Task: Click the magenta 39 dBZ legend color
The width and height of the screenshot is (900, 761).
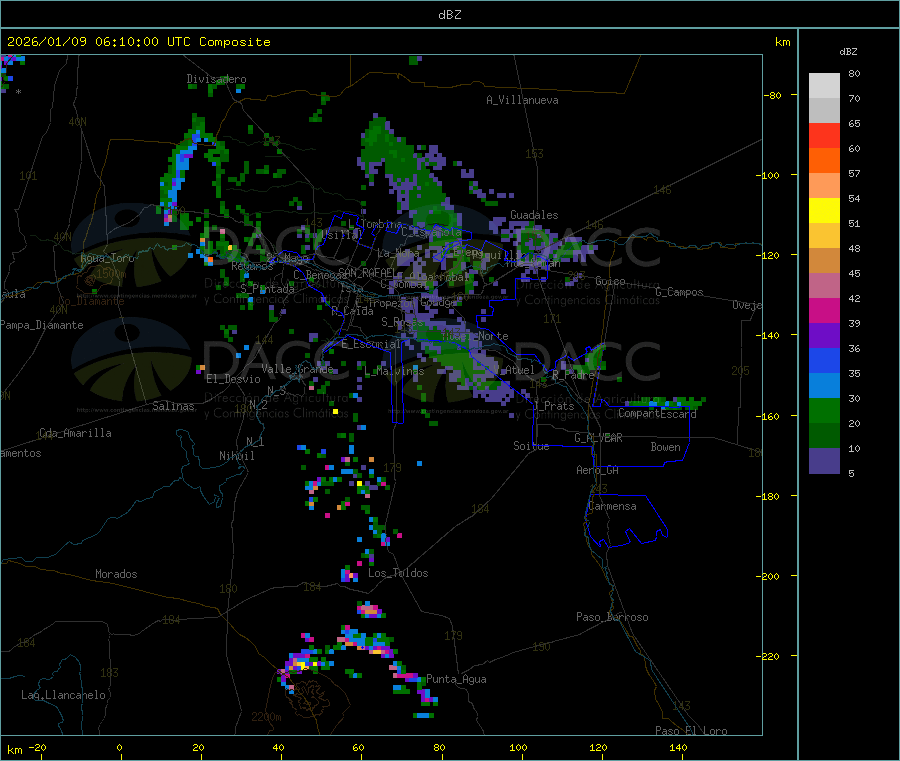Action: pos(824,310)
